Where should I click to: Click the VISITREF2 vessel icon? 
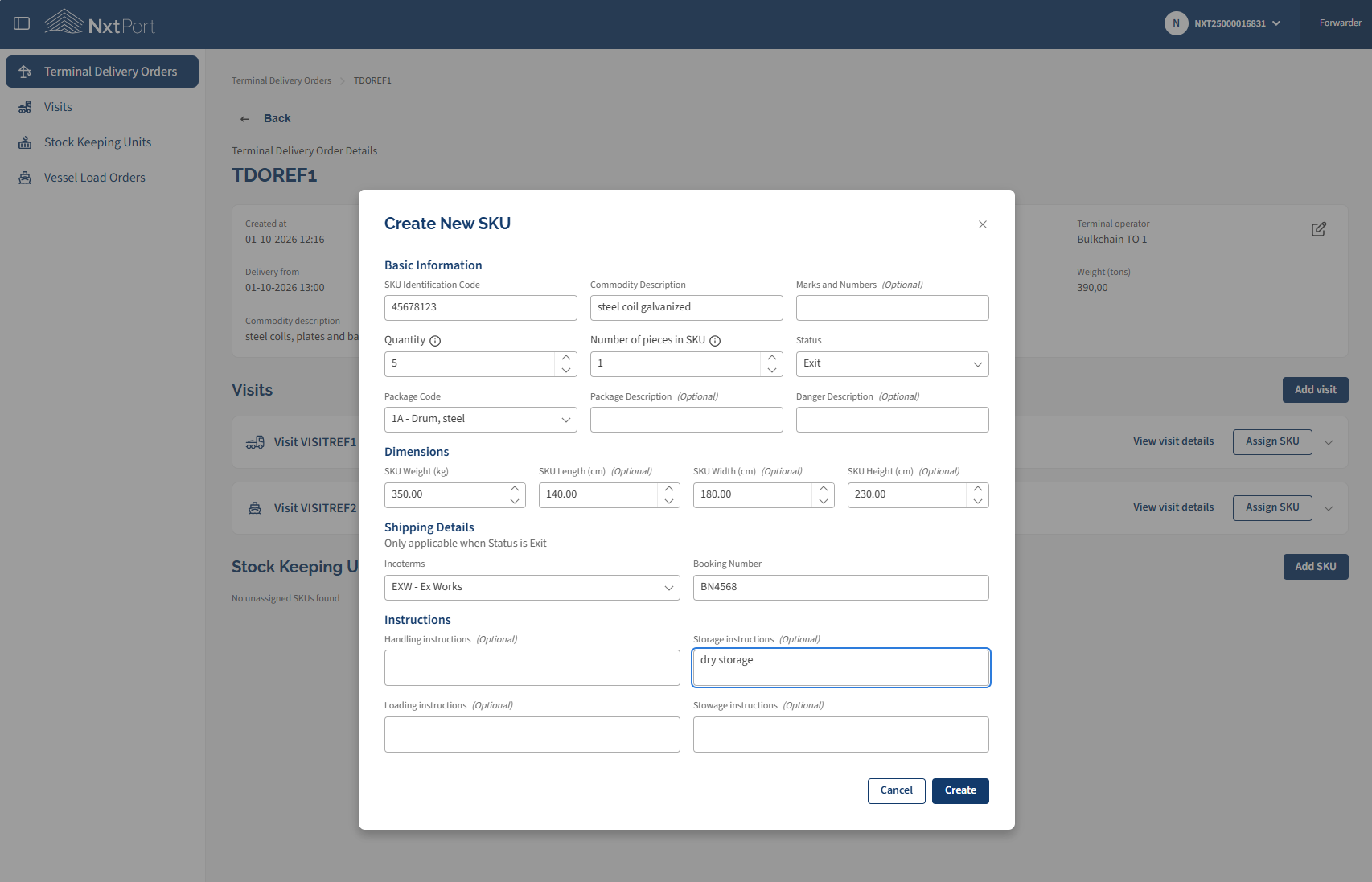(255, 508)
